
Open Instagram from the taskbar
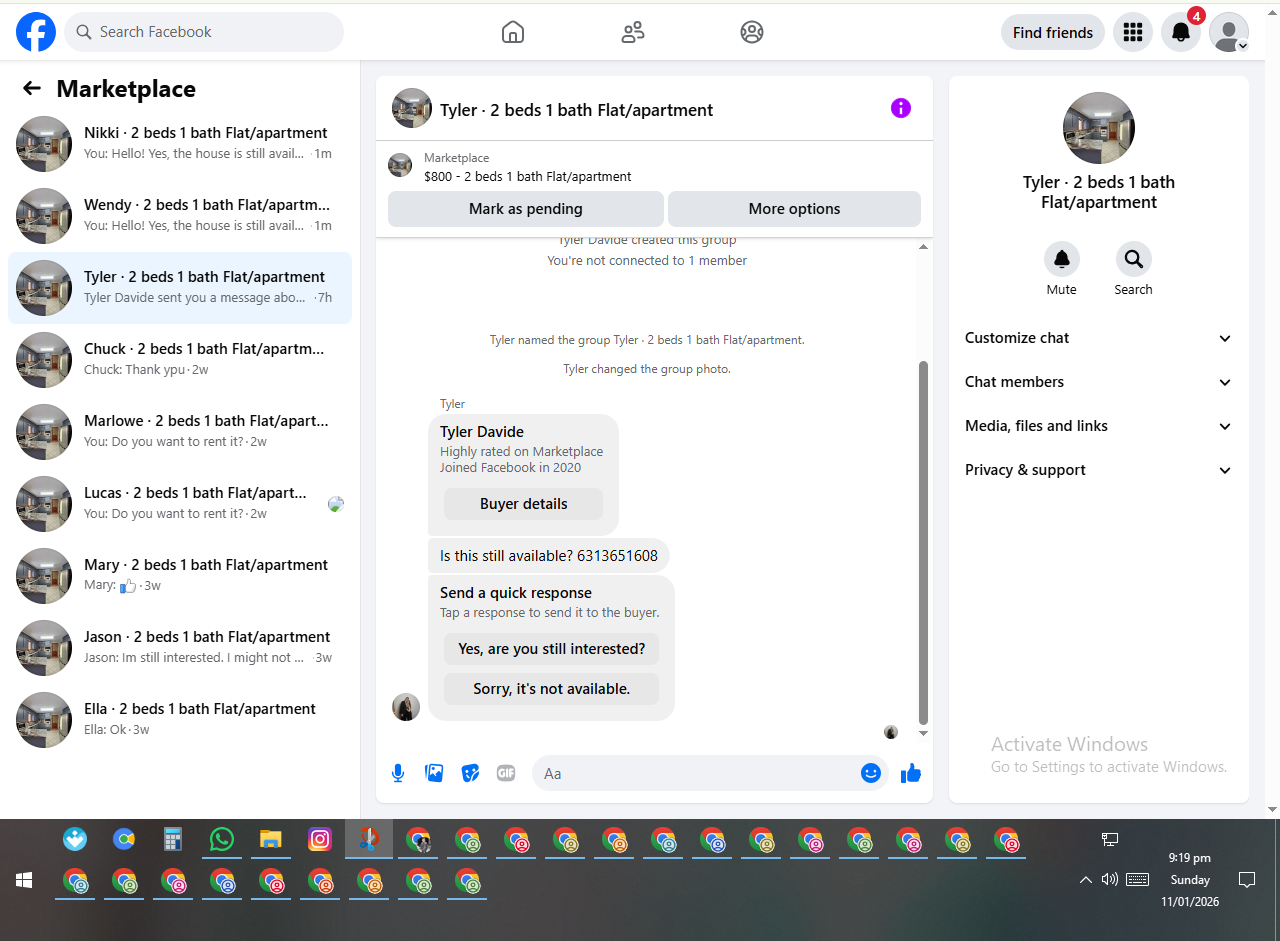click(x=320, y=839)
